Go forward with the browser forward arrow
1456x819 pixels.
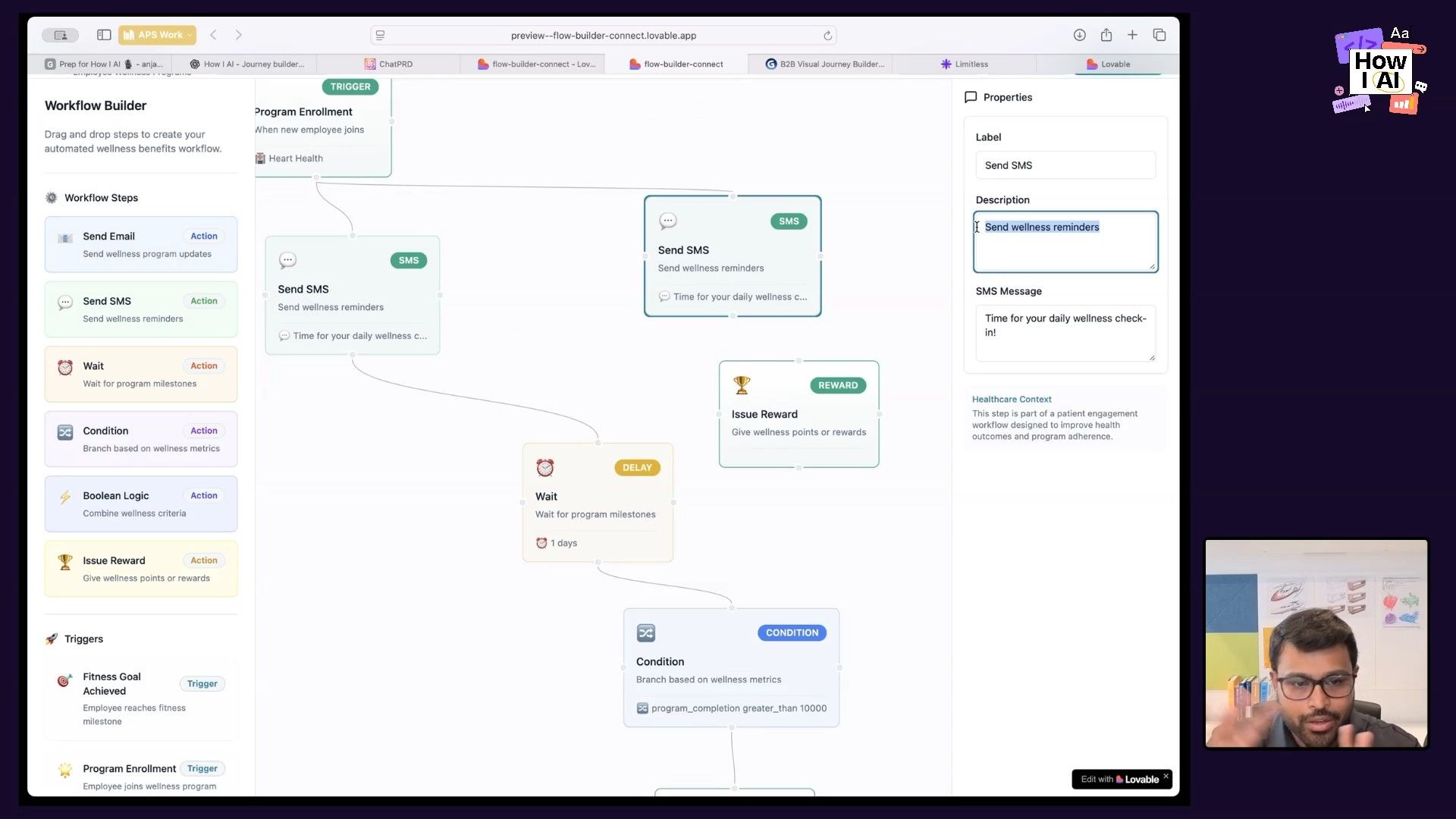tap(238, 35)
